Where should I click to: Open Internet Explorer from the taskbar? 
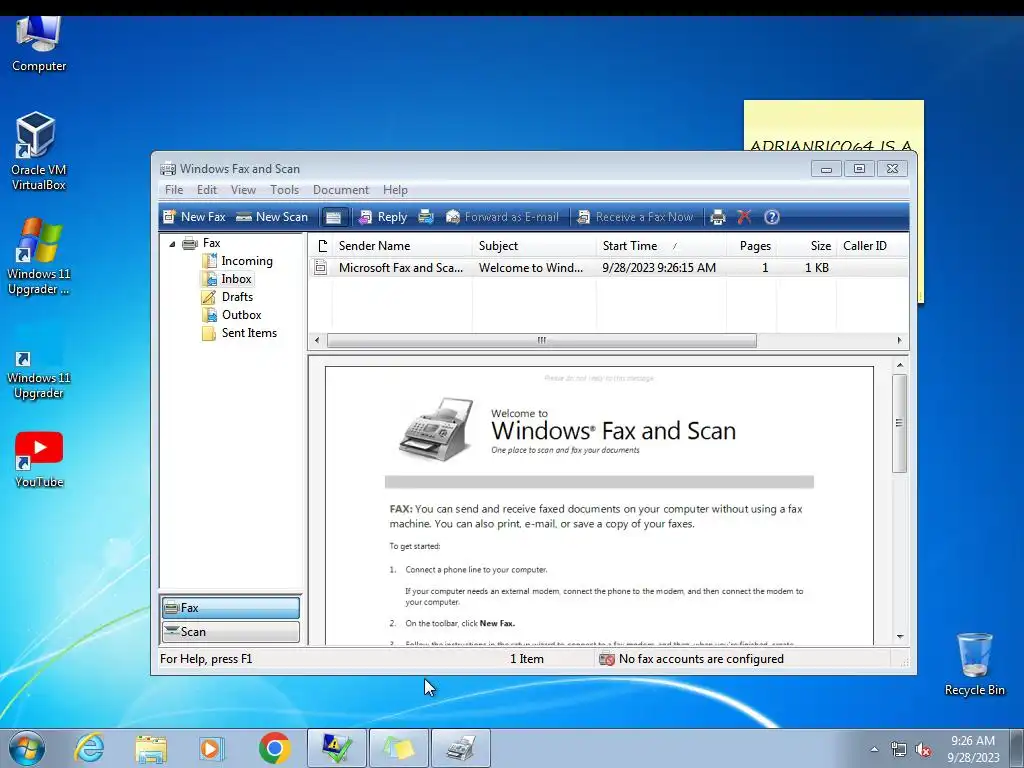coord(89,748)
